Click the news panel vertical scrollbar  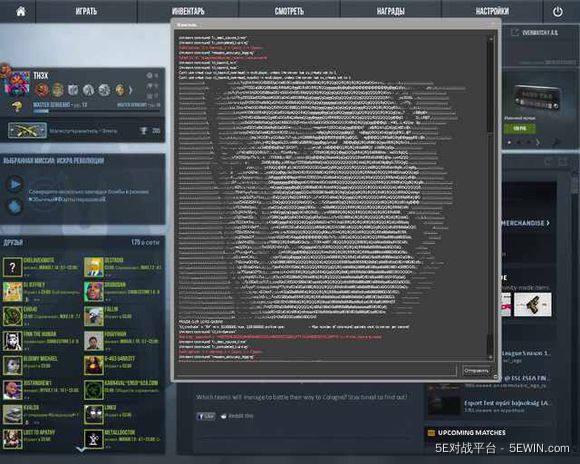575,185
